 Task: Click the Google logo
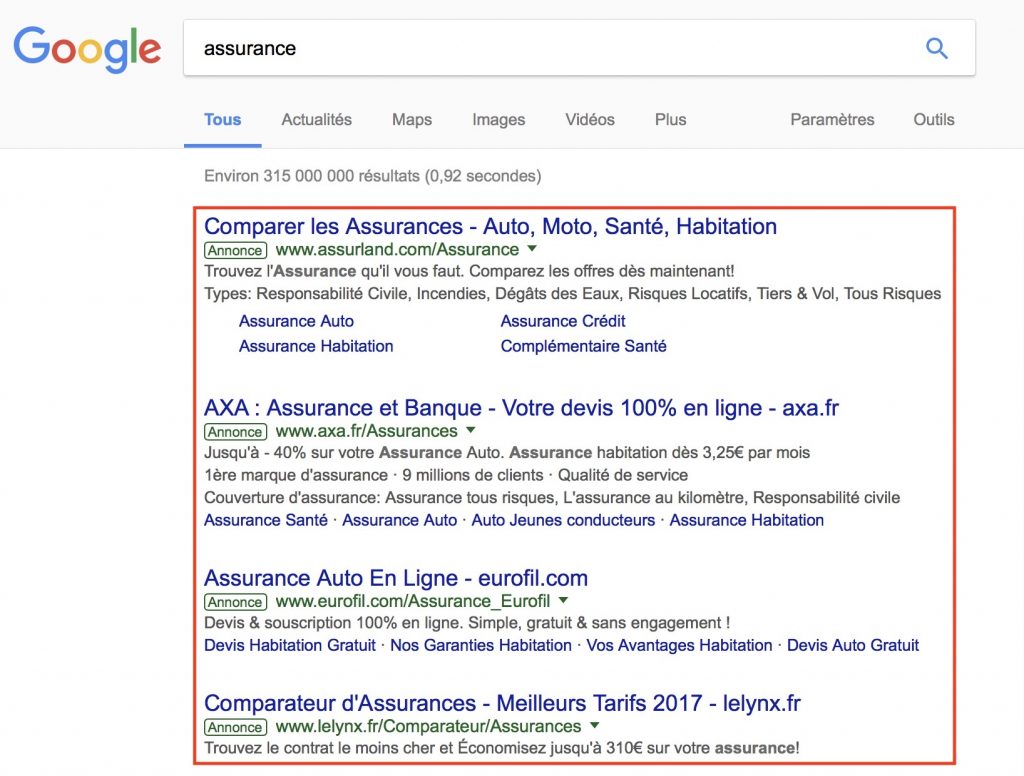click(x=87, y=49)
